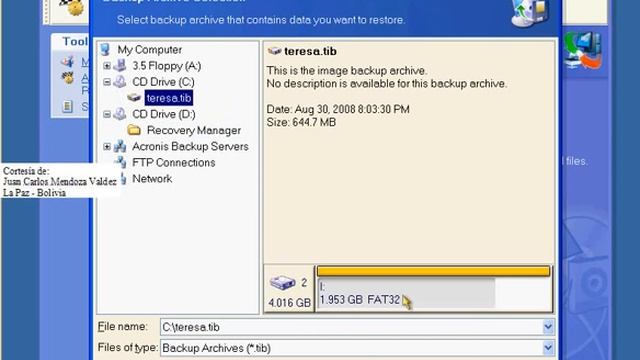
Task: Click third Tools panel icon in background window
Action: tap(67, 107)
